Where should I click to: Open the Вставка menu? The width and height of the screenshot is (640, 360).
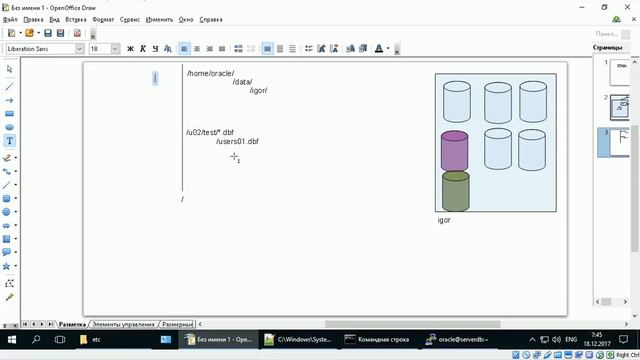[76, 20]
